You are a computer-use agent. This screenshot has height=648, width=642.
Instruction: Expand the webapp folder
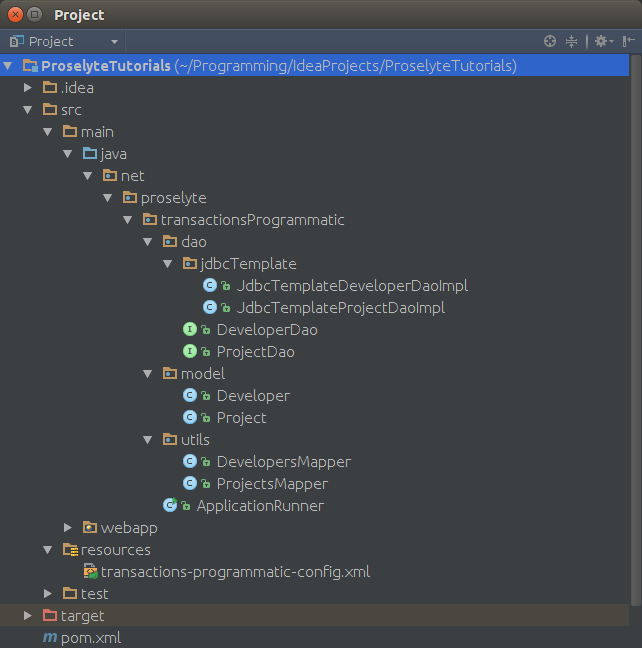pyautogui.click(x=68, y=527)
